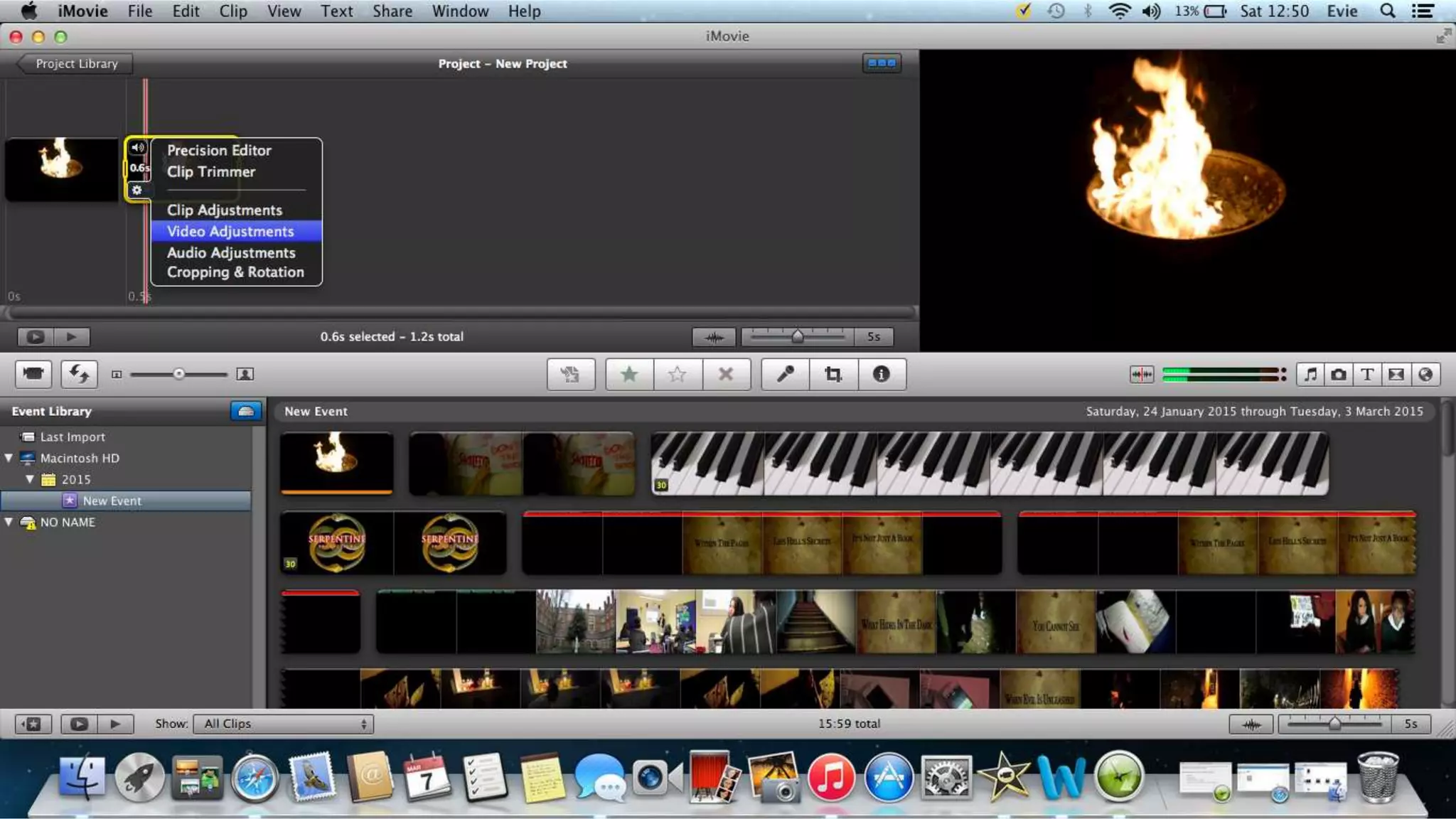This screenshot has height=819, width=1456.
Task: Open the Text menu in menu bar
Action: (337, 11)
